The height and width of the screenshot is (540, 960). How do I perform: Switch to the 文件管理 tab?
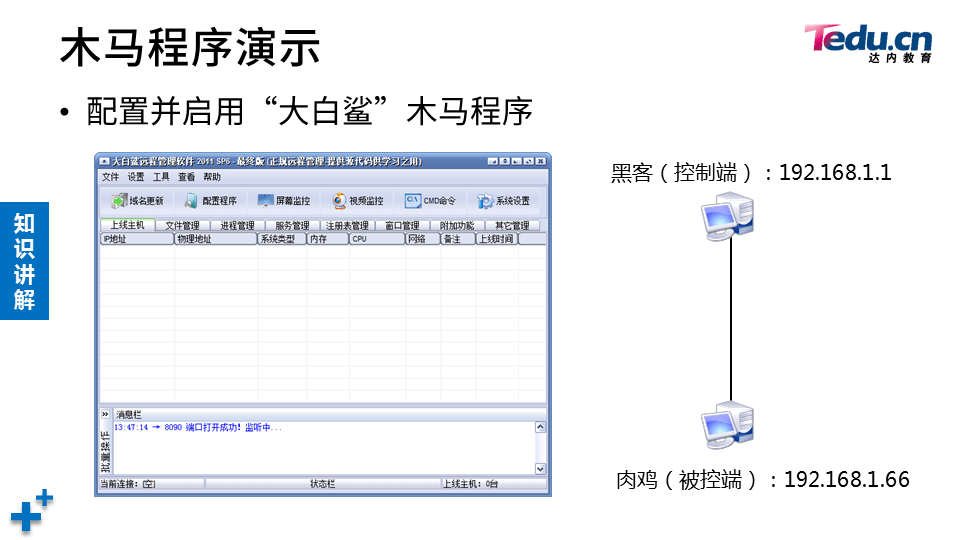(x=182, y=225)
